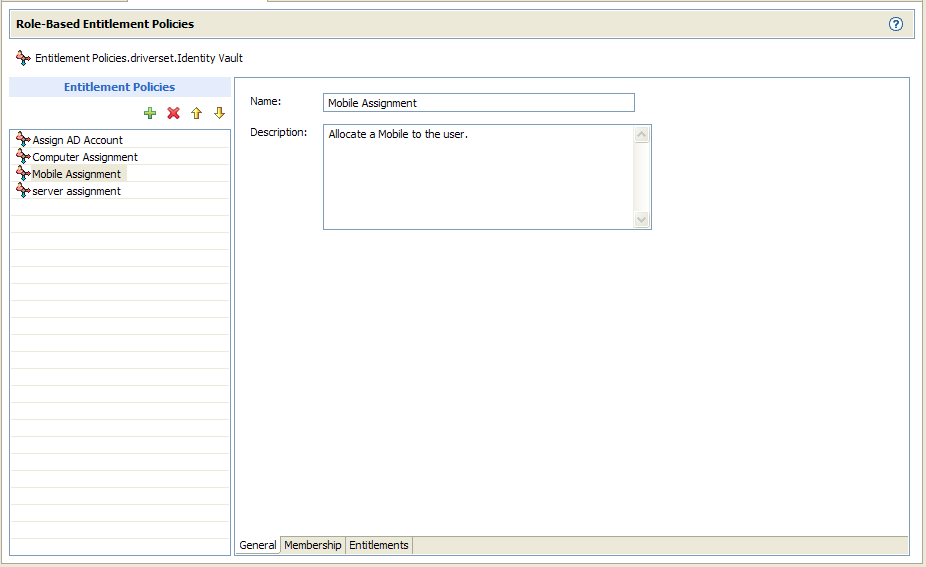Click the Name: label
This screenshot has width=926, height=567.
[x=266, y=101]
